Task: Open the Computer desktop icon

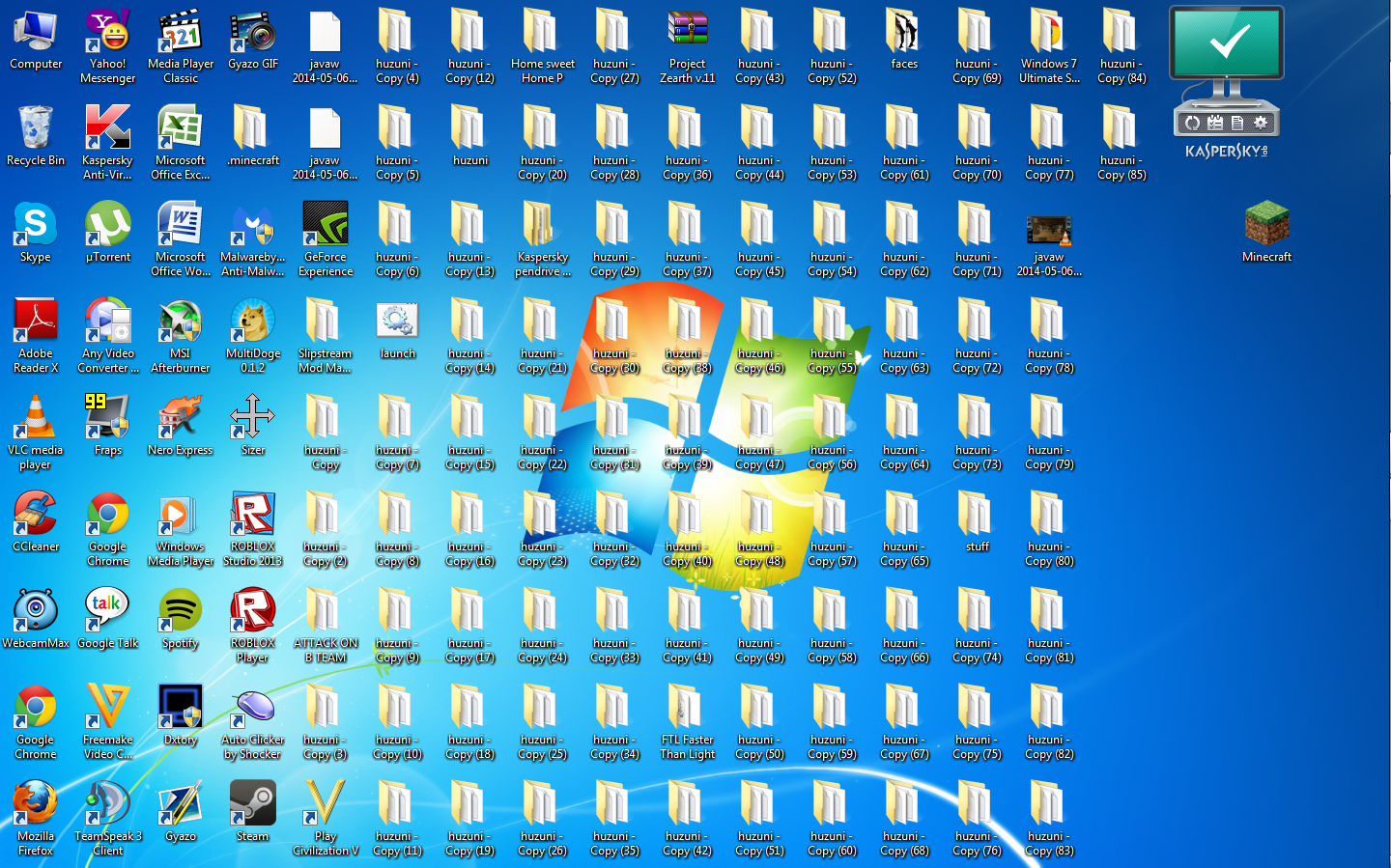Action: 36,42
